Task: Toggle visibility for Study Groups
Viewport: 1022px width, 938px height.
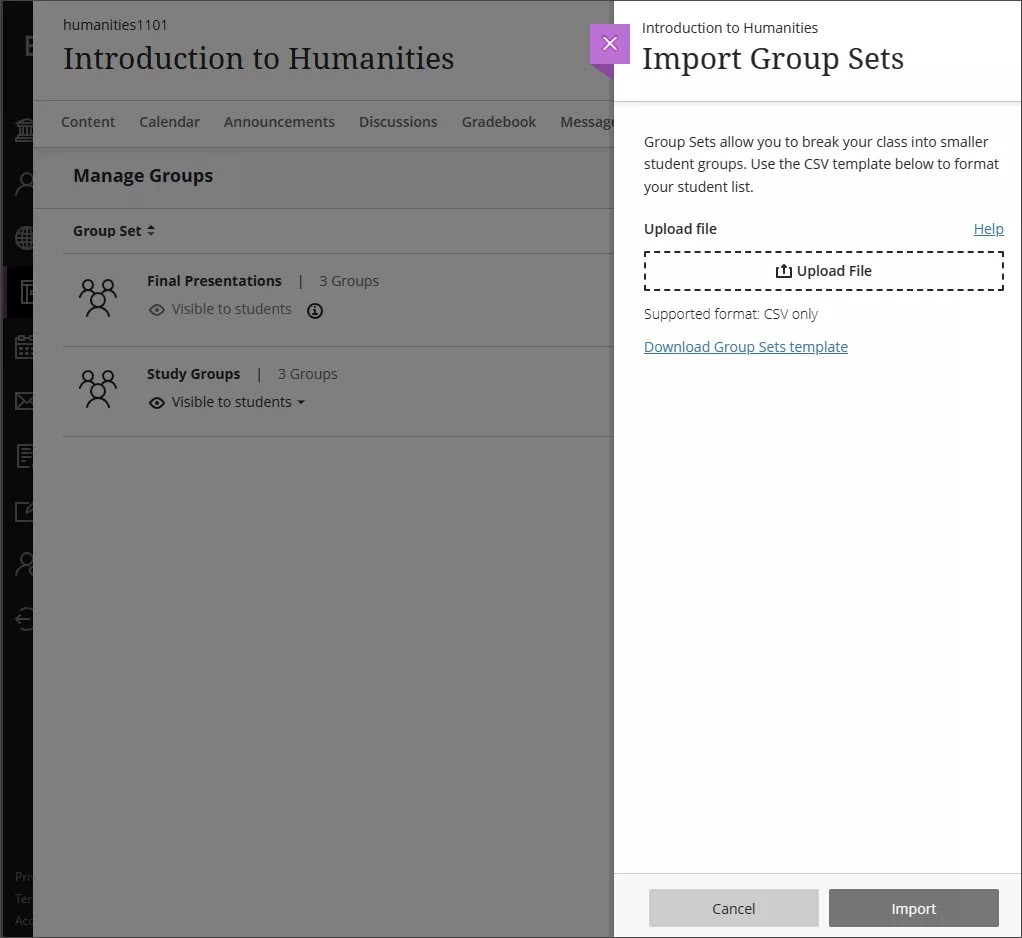Action: [x=226, y=402]
